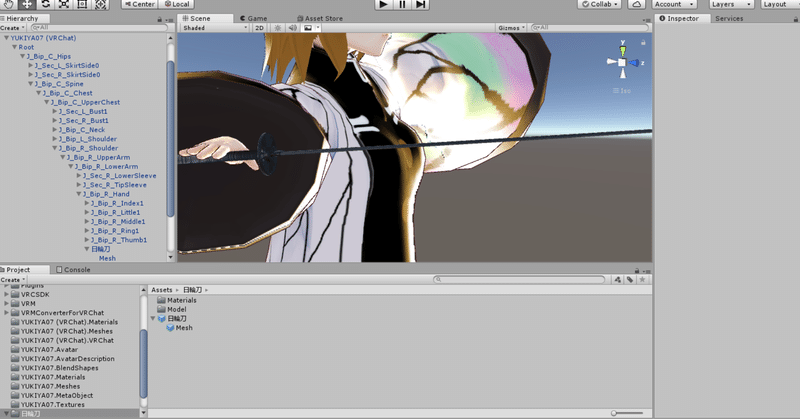Collapse J_Bip_C_Spine node
Viewport: 800px width, 419px height.
click(x=31, y=84)
